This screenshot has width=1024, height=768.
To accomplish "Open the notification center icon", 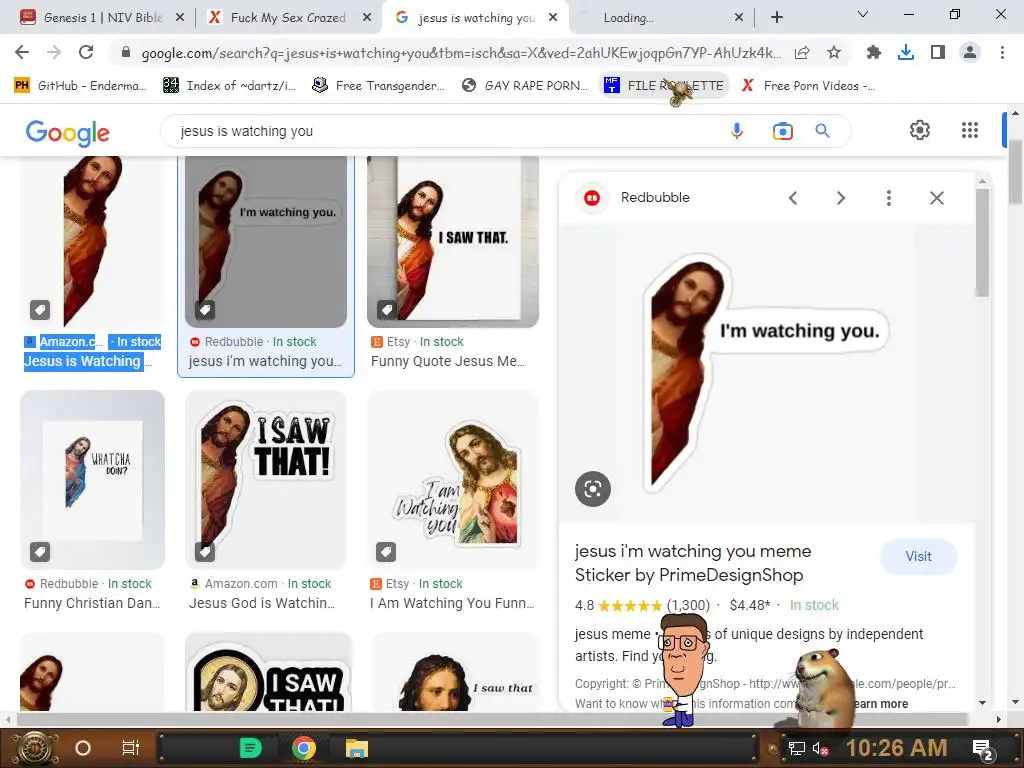I will coord(983,749).
